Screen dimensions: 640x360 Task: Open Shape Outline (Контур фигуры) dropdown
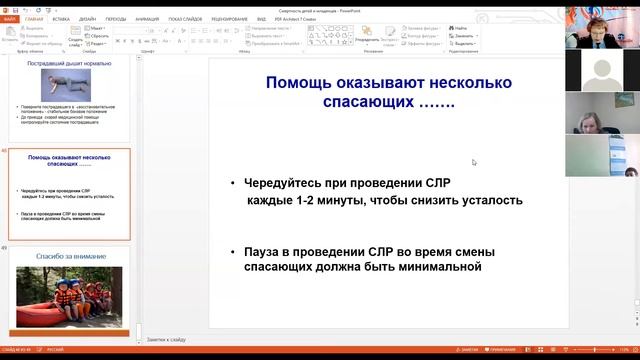[x=420, y=36]
